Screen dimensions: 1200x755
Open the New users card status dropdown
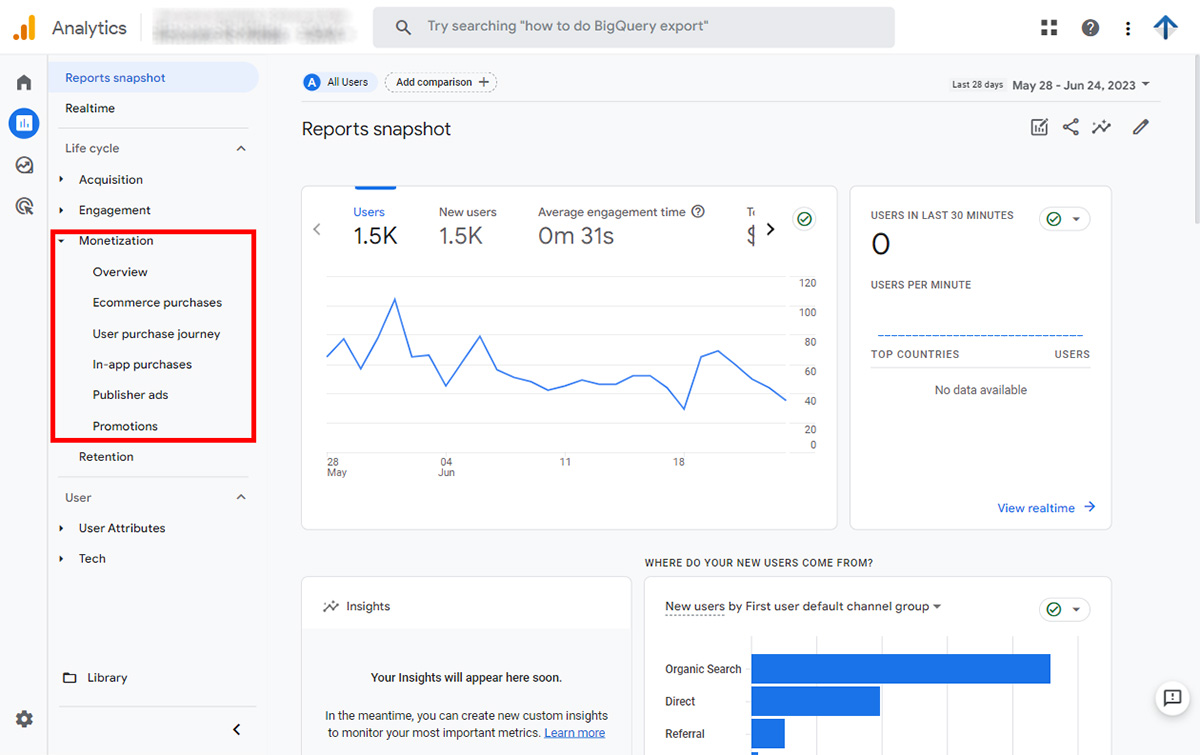tap(1064, 610)
